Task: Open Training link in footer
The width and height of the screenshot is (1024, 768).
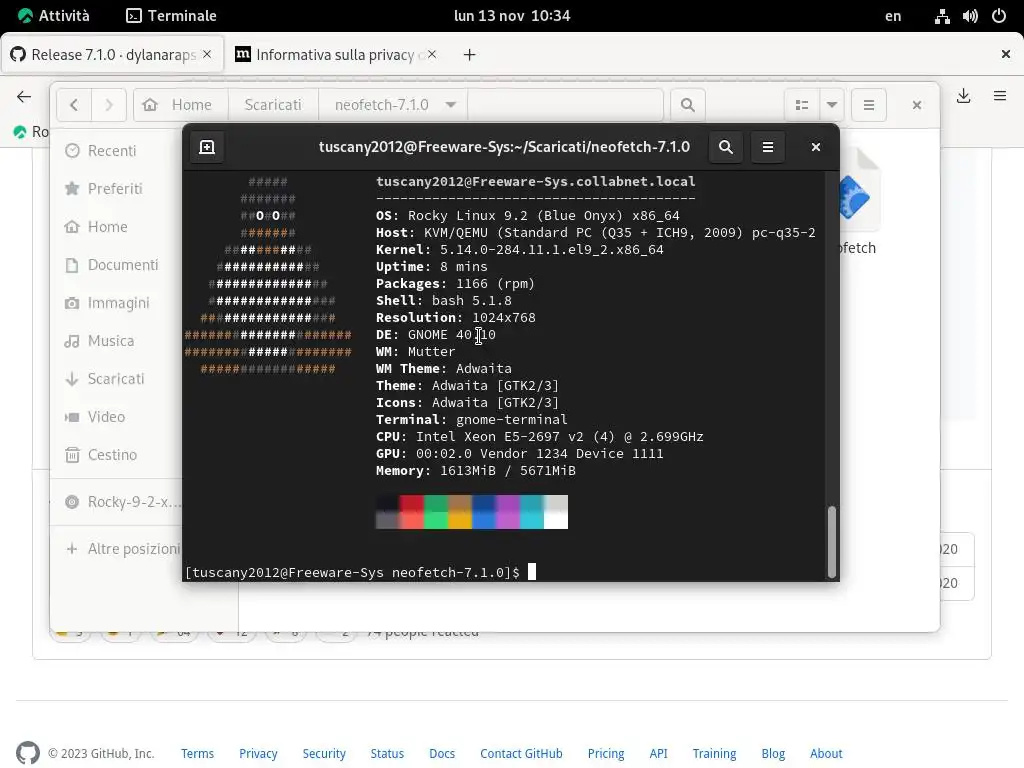Action: pyautogui.click(x=714, y=754)
